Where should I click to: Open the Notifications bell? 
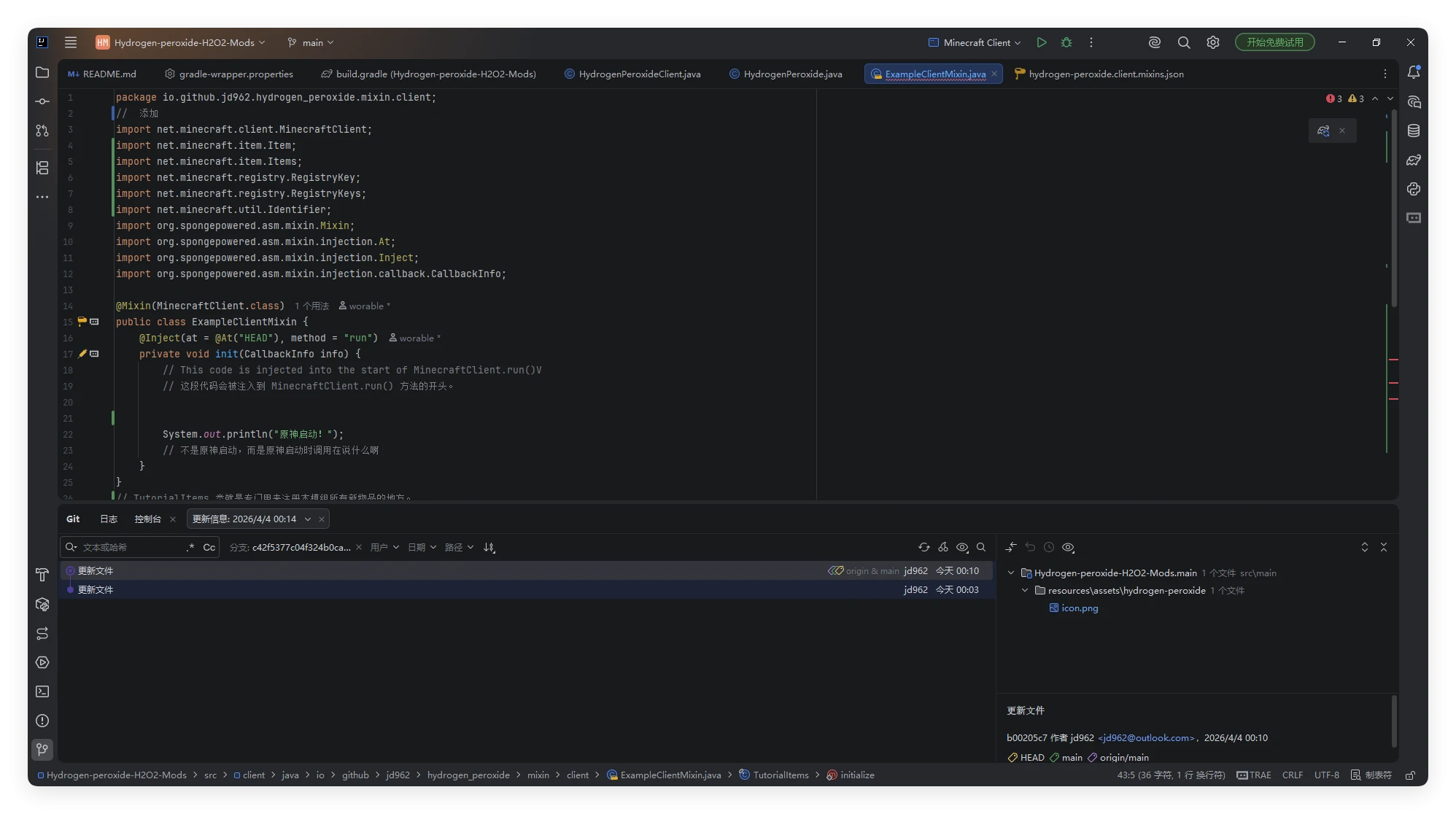pyautogui.click(x=1414, y=72)
